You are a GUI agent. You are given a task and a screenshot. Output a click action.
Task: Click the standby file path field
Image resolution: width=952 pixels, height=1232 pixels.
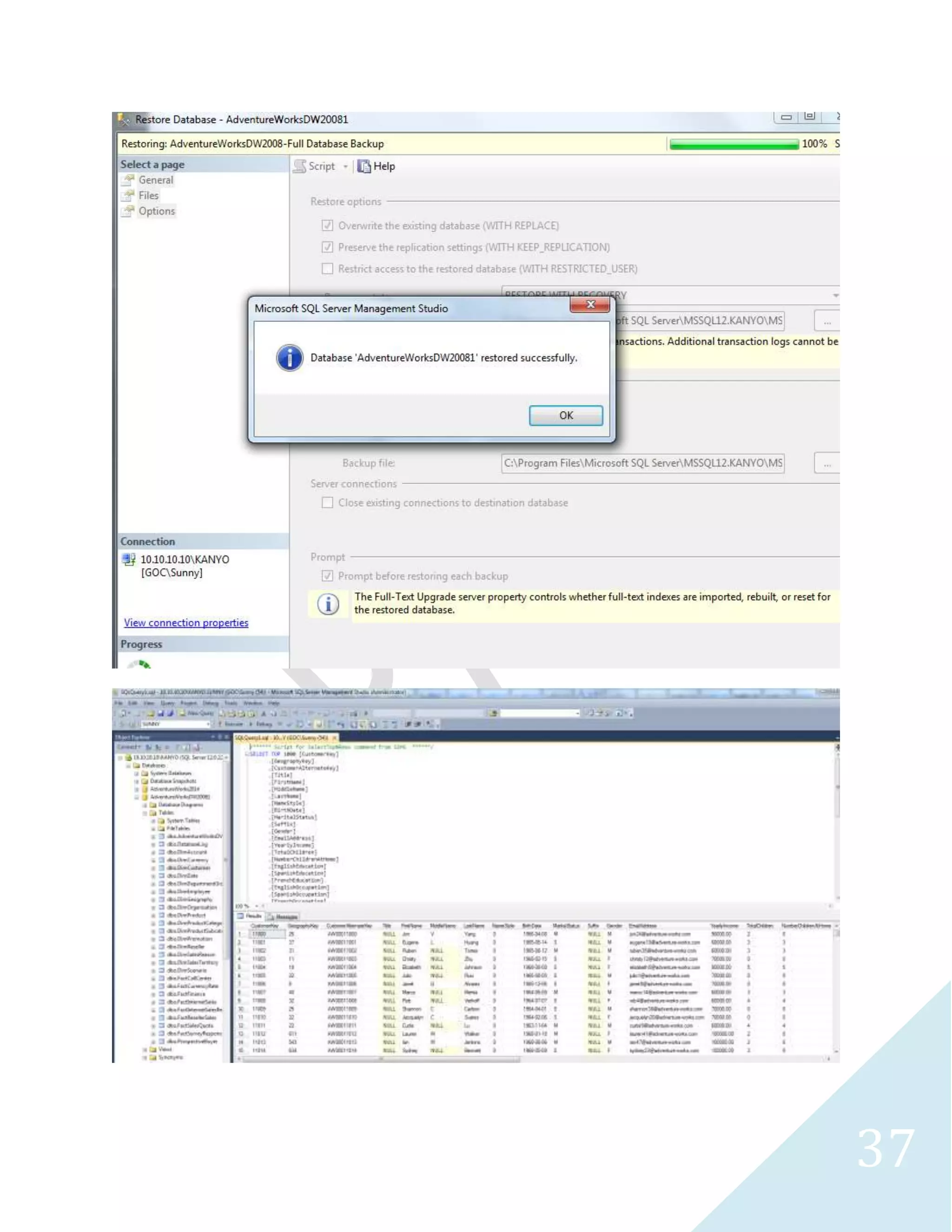(699, 320)
